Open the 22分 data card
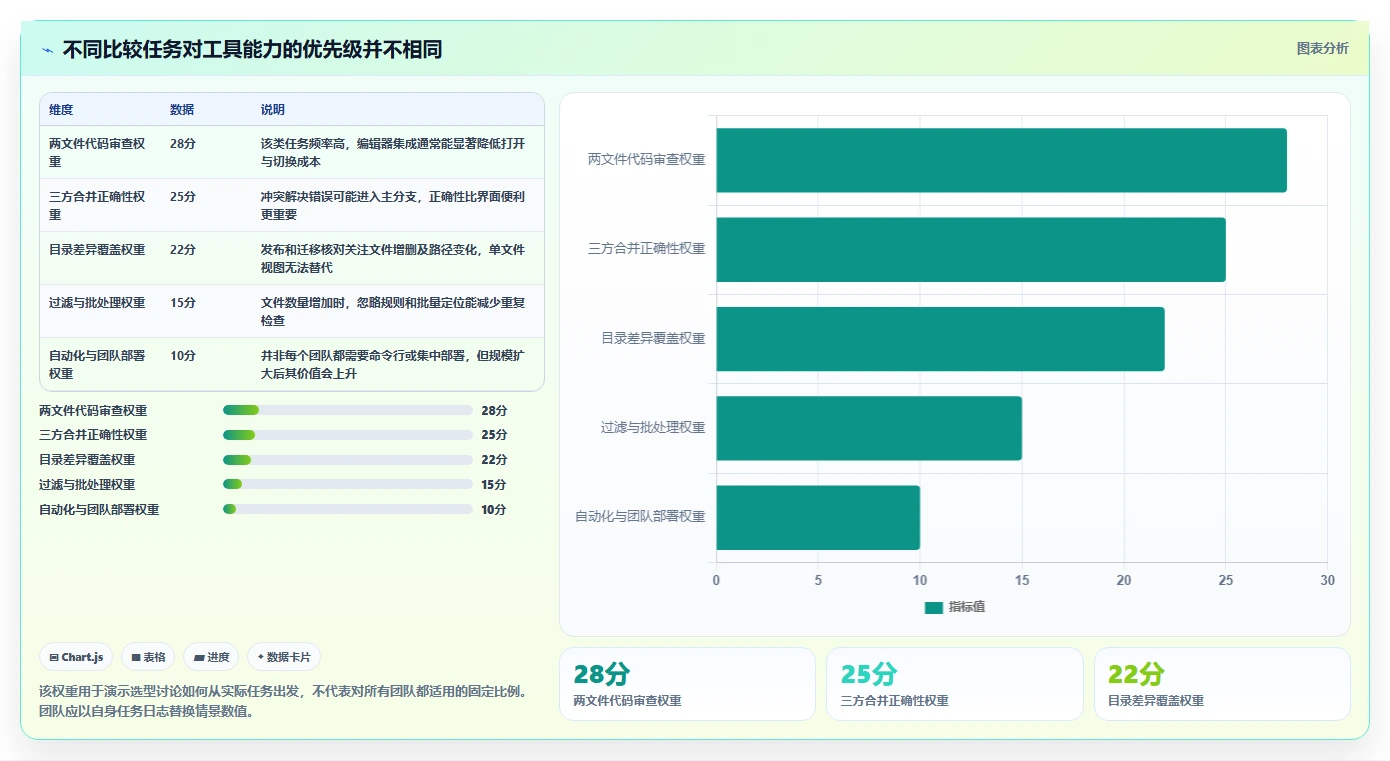This screenshot has width=1390, height=761. [x=1222, y=684]
